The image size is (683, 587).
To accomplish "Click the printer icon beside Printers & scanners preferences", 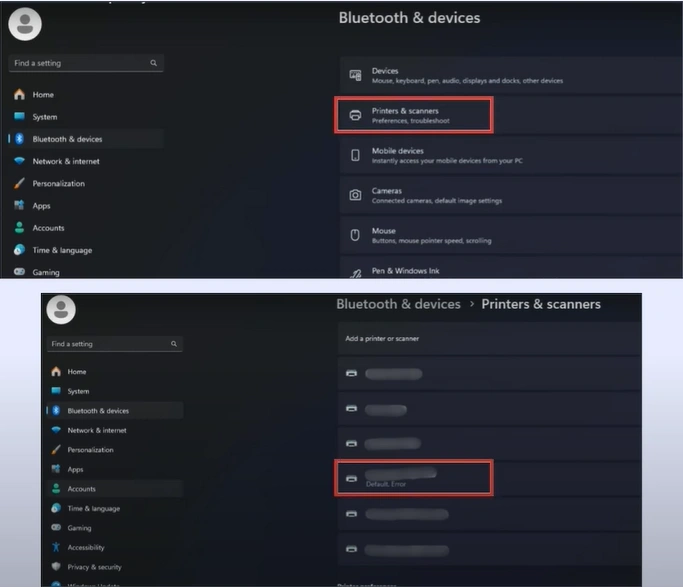I will point(355,116).
